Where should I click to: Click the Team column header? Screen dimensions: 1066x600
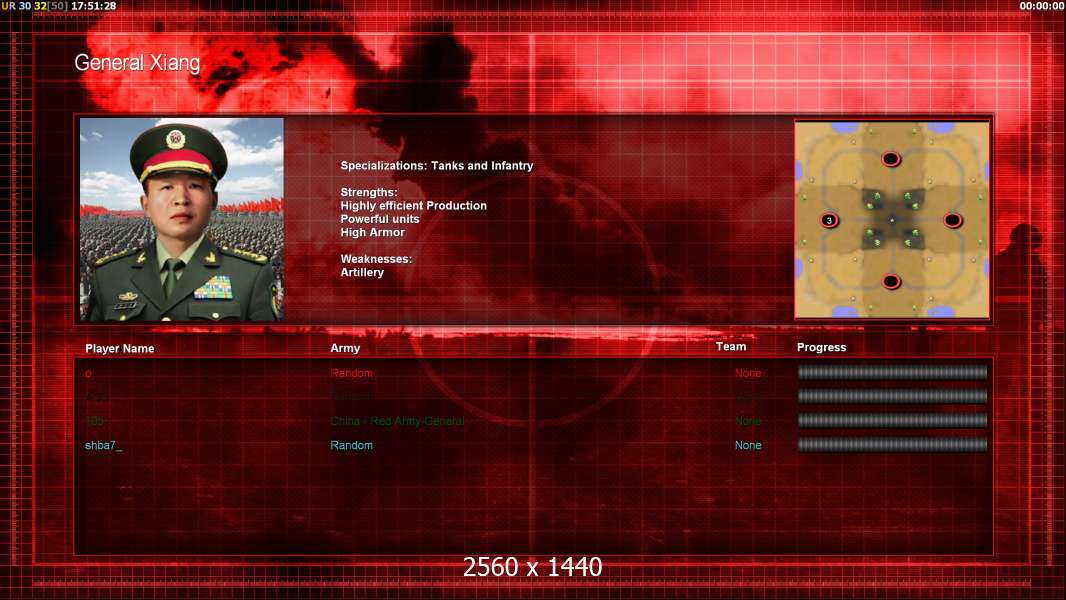(731, 347)
